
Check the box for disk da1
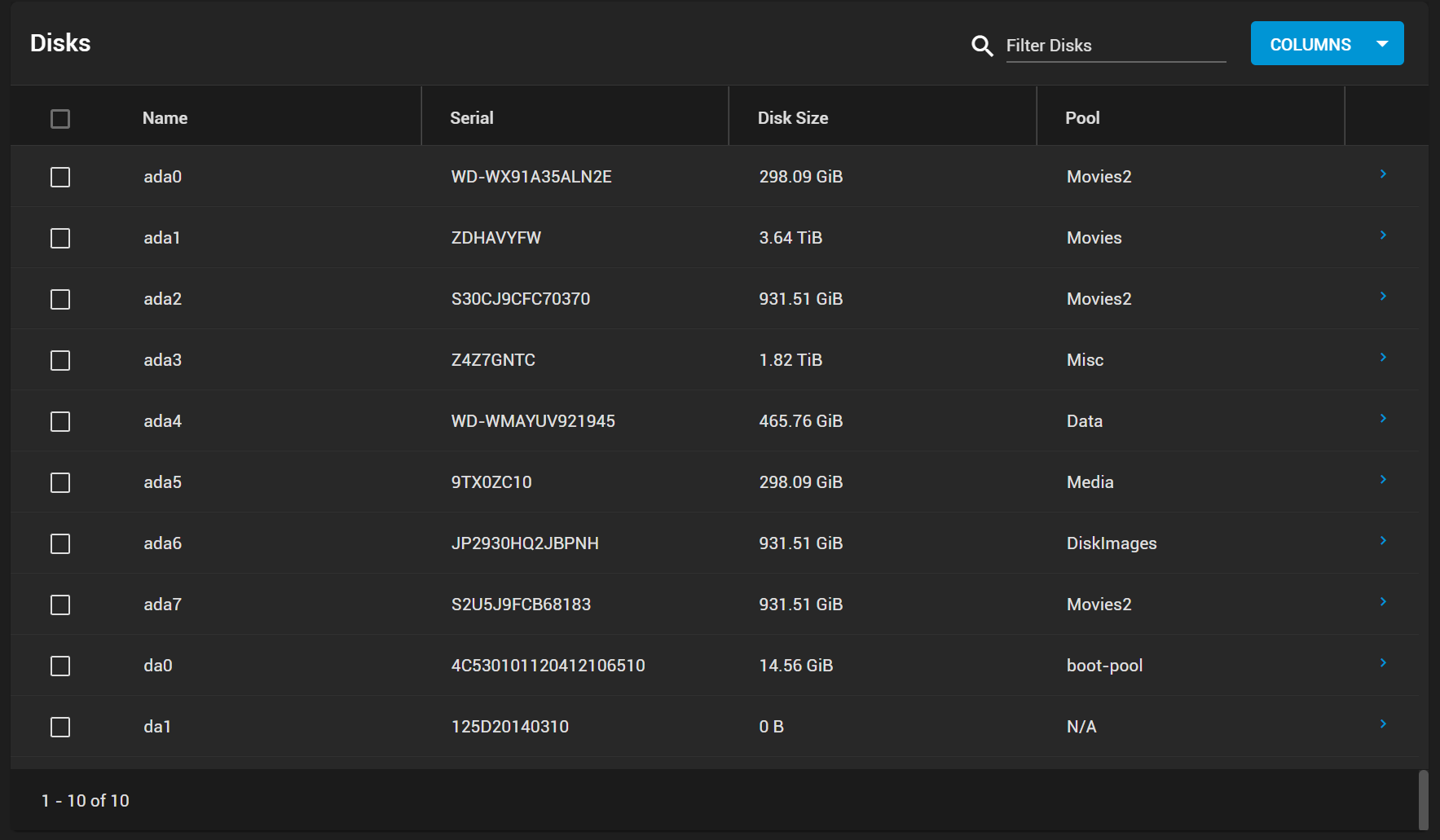tap(60, 727)
